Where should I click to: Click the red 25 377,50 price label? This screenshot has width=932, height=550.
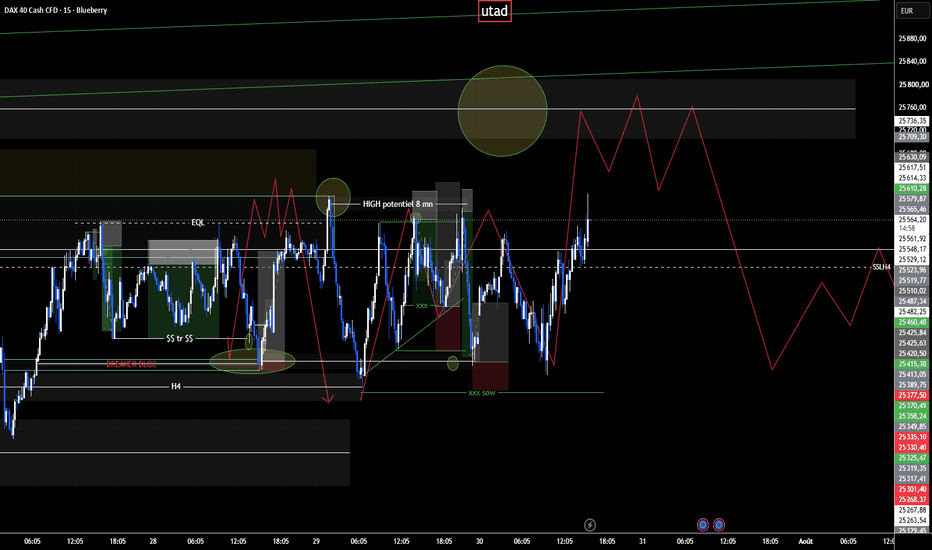(x=912, y=395)
